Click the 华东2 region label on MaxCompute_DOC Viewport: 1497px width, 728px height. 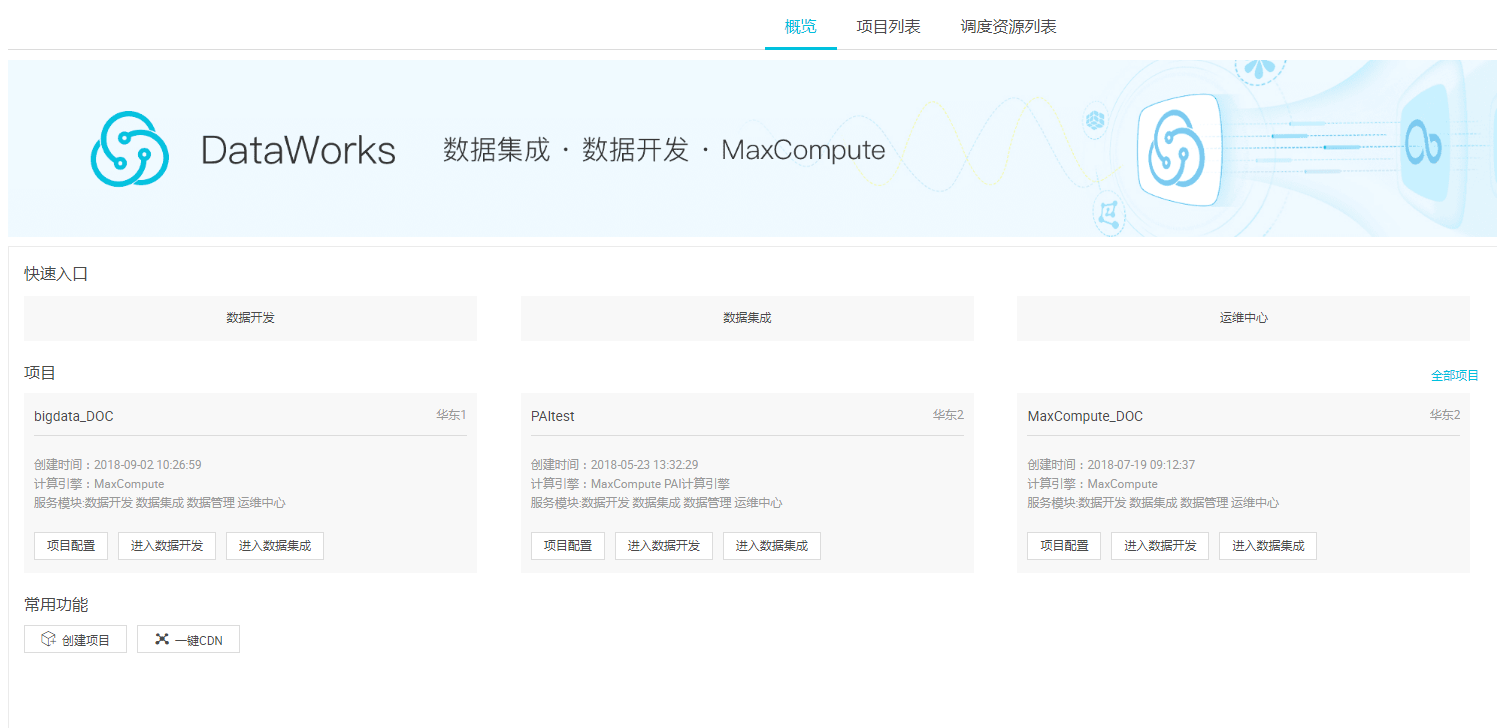pos(1444,414)
